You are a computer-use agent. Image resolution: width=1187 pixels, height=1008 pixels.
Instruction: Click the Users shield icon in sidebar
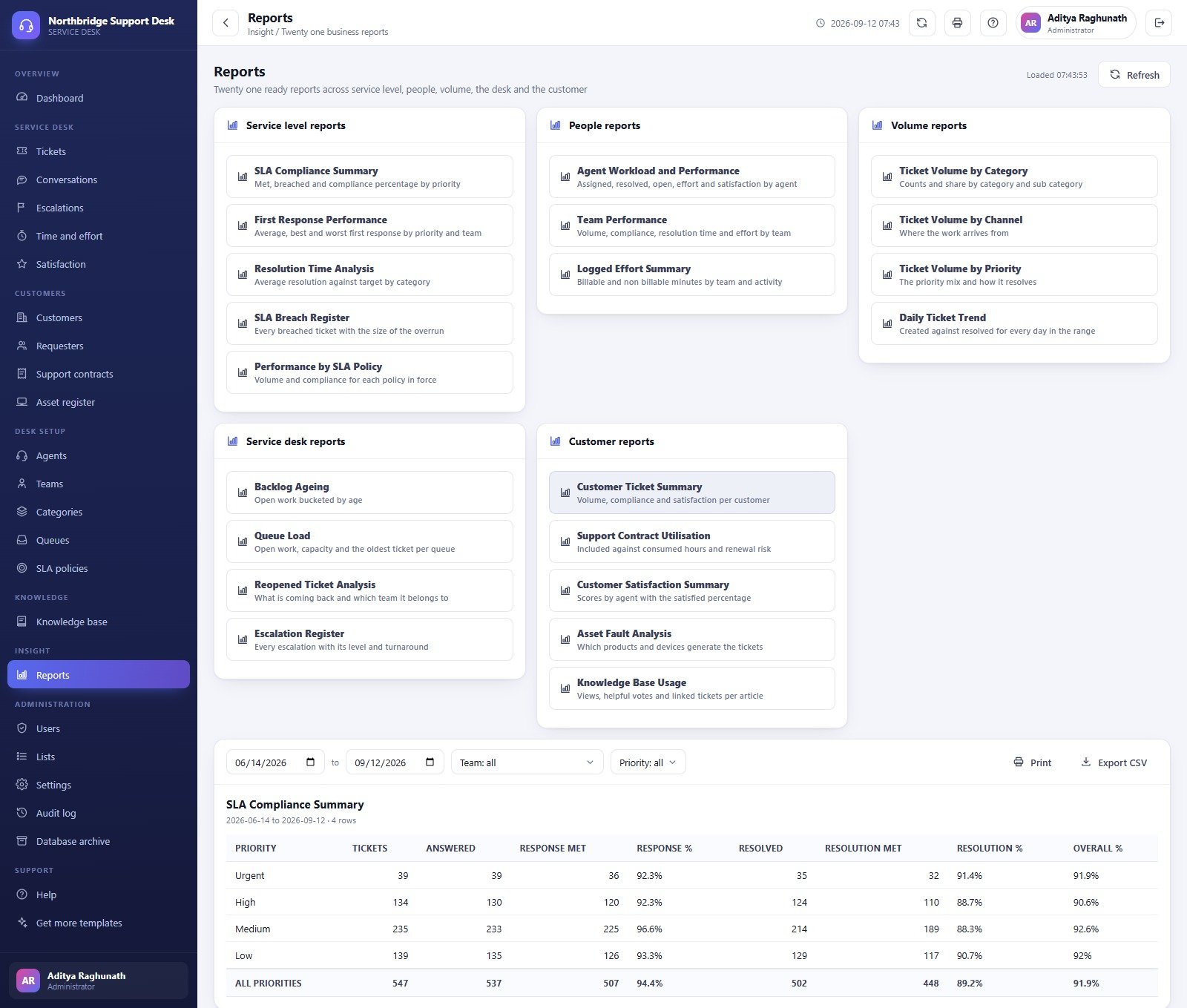(22, 728)
